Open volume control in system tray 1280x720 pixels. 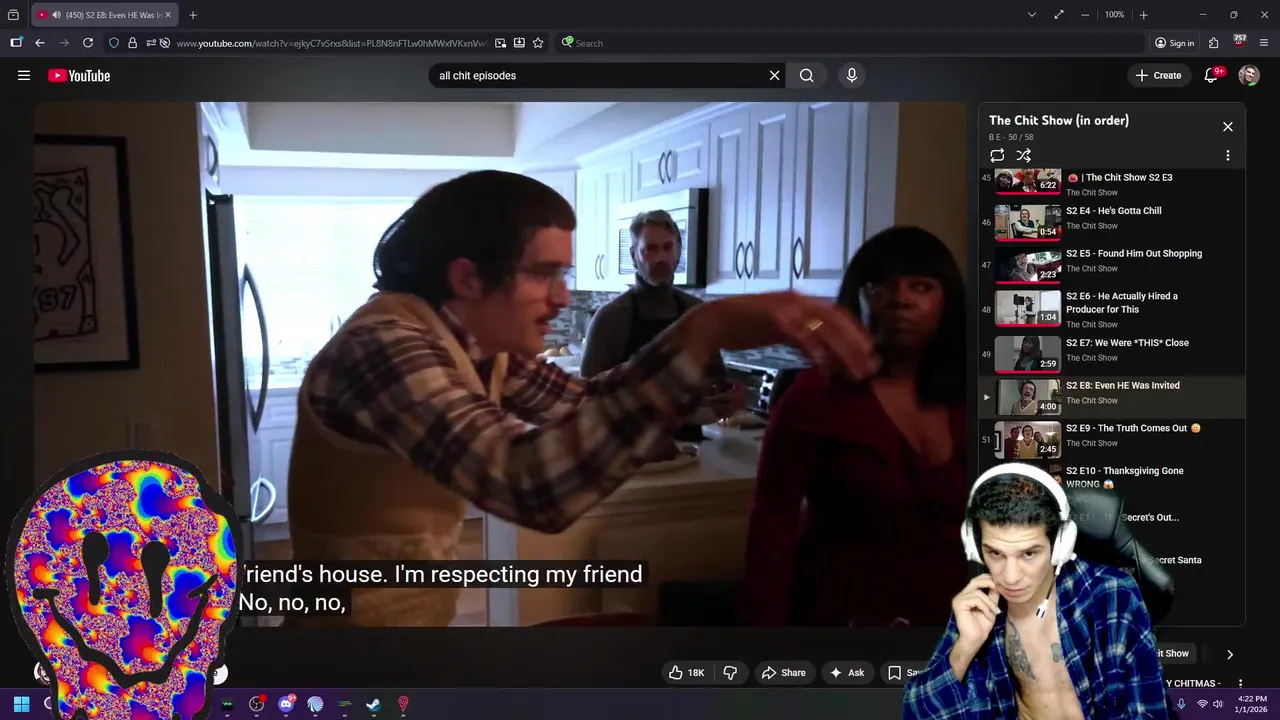tap(1219, 704)
